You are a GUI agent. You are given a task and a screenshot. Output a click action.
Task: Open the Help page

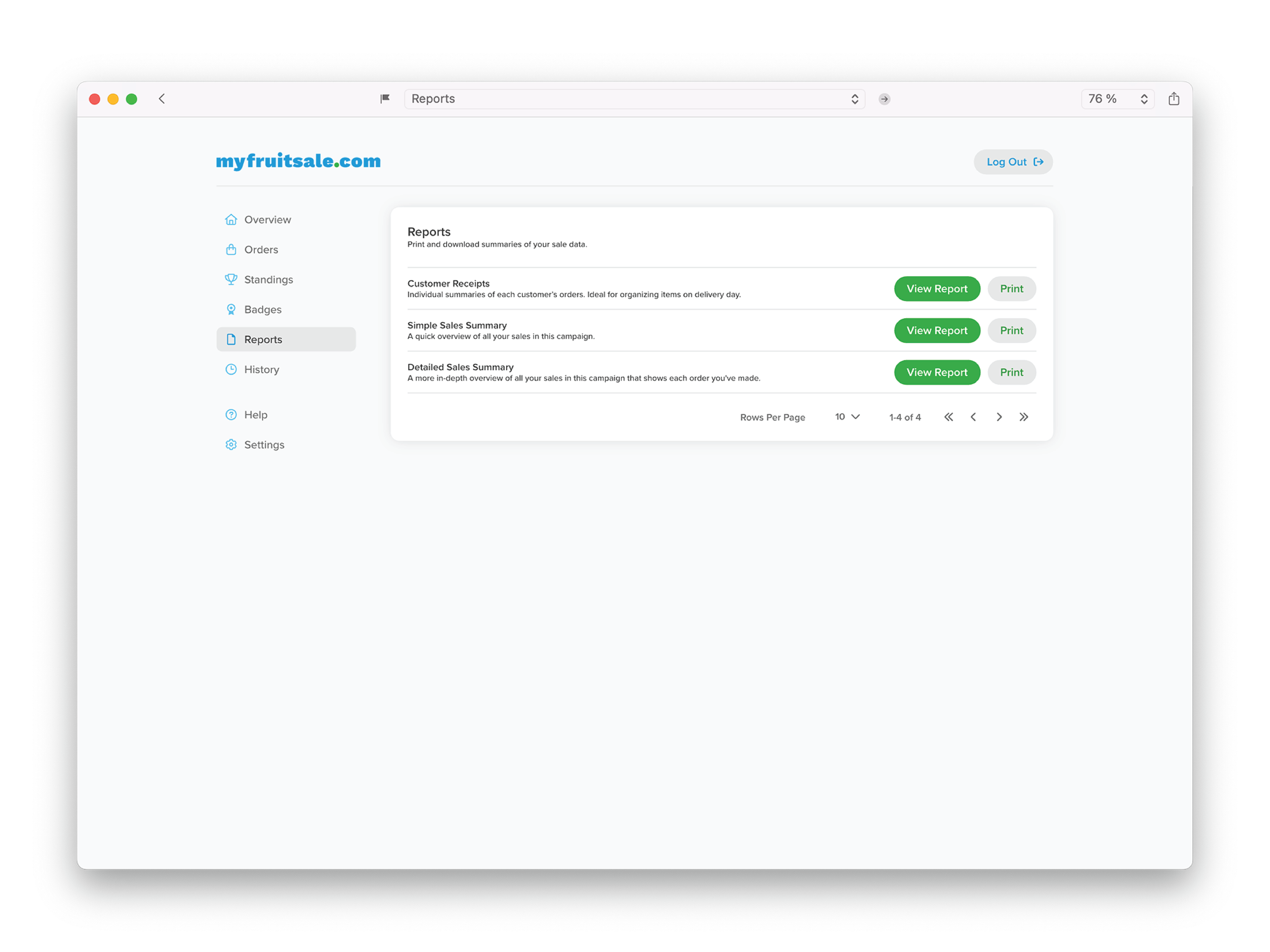tap(286, 415)
